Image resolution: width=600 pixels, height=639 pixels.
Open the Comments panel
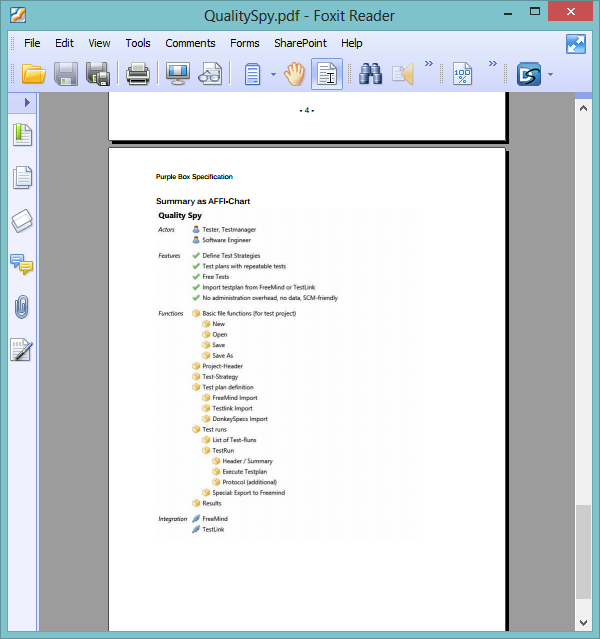point(22,264)
